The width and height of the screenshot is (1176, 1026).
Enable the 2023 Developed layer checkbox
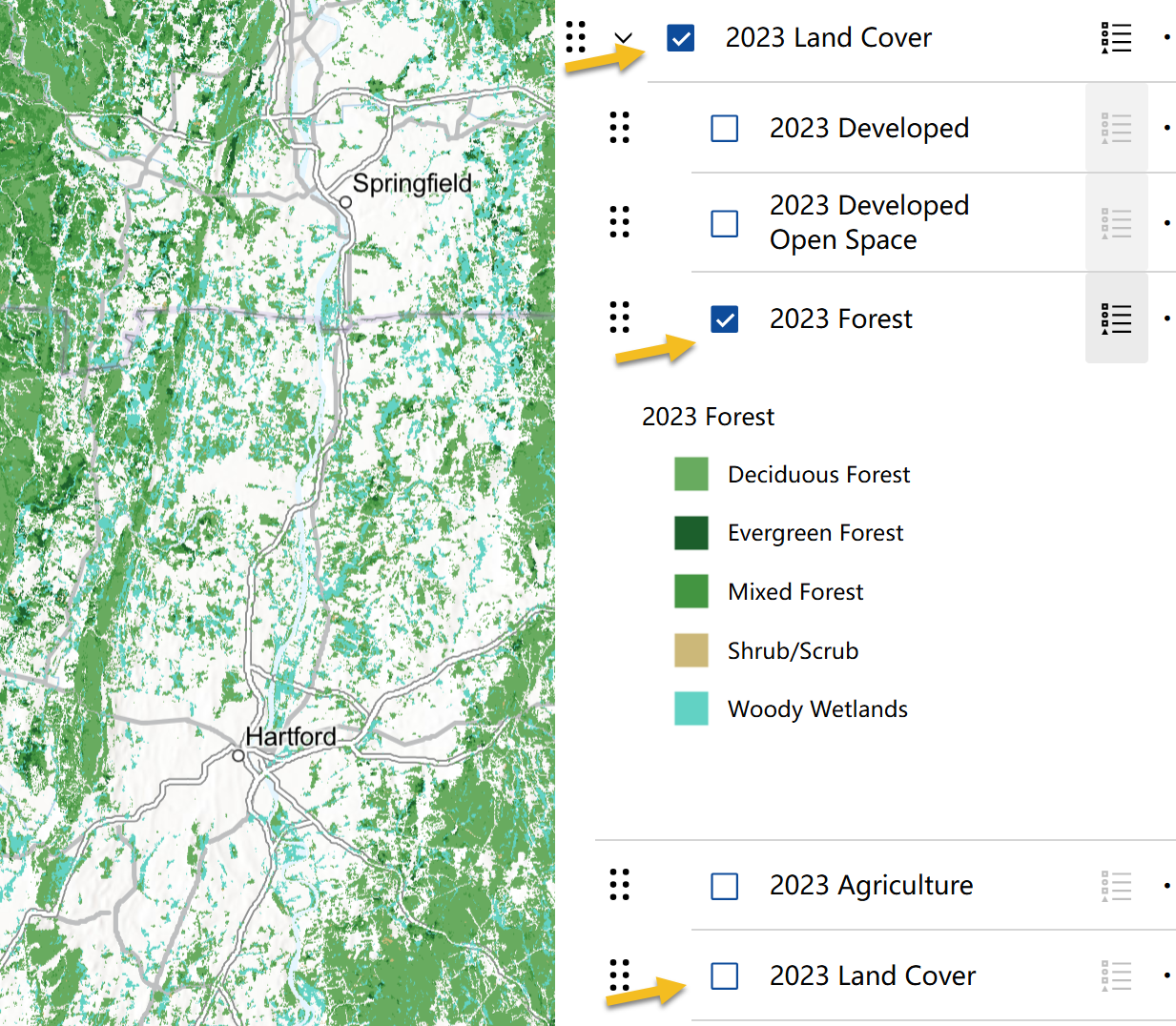click(x=725, y=128)
